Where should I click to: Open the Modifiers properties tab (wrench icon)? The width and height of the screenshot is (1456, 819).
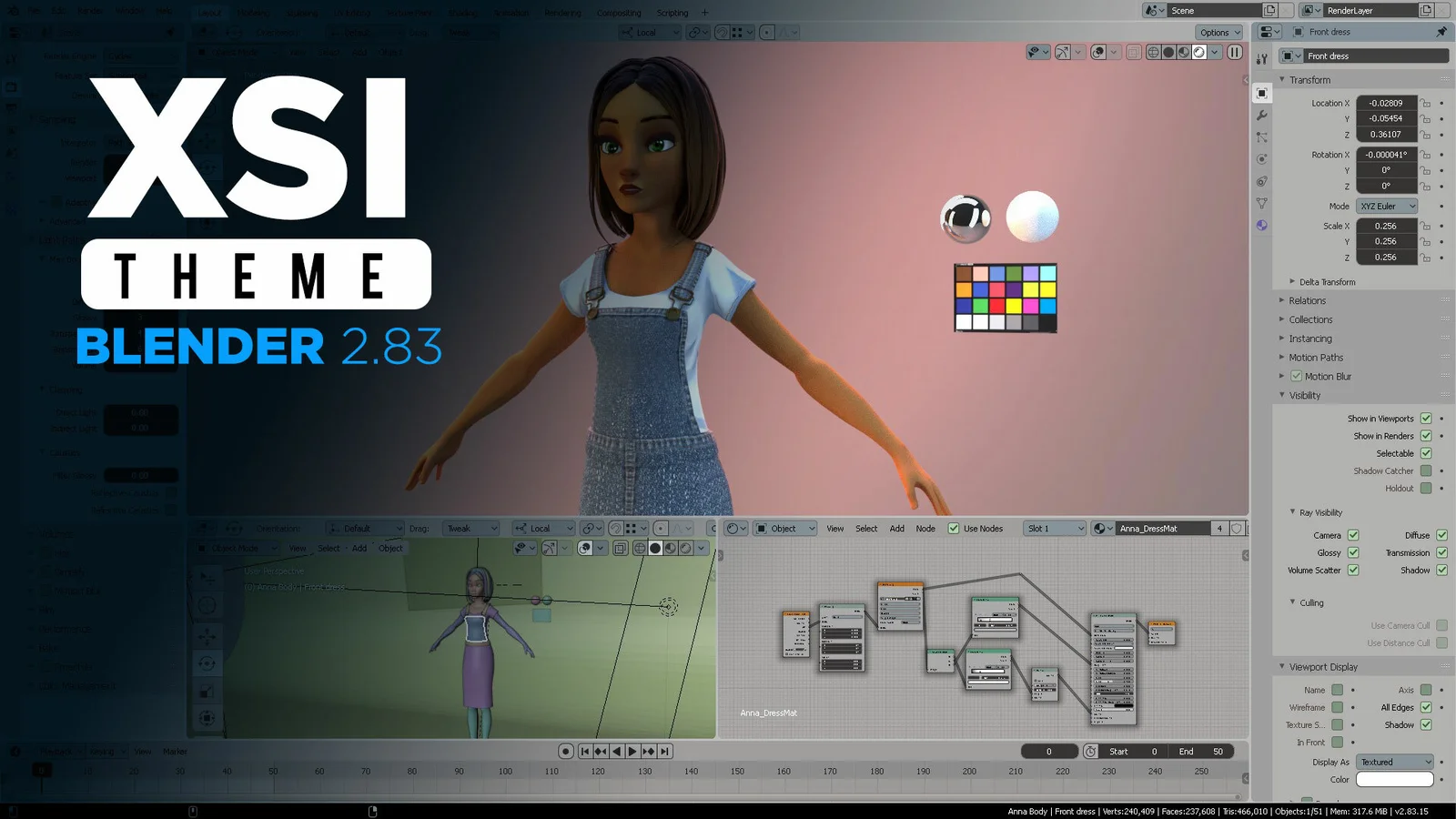tap(1261, 116)
